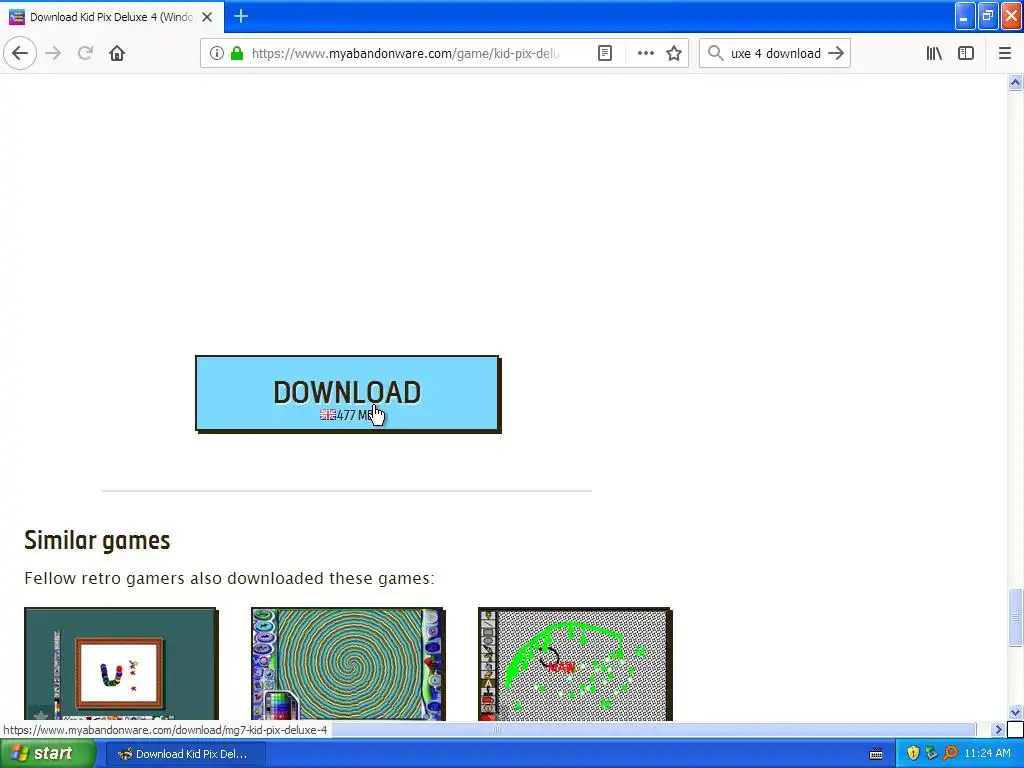The width and height of the screenshot is (1024, 768).
Task: Click the vertical scrollbar thumb
Action: point(1015,616)
